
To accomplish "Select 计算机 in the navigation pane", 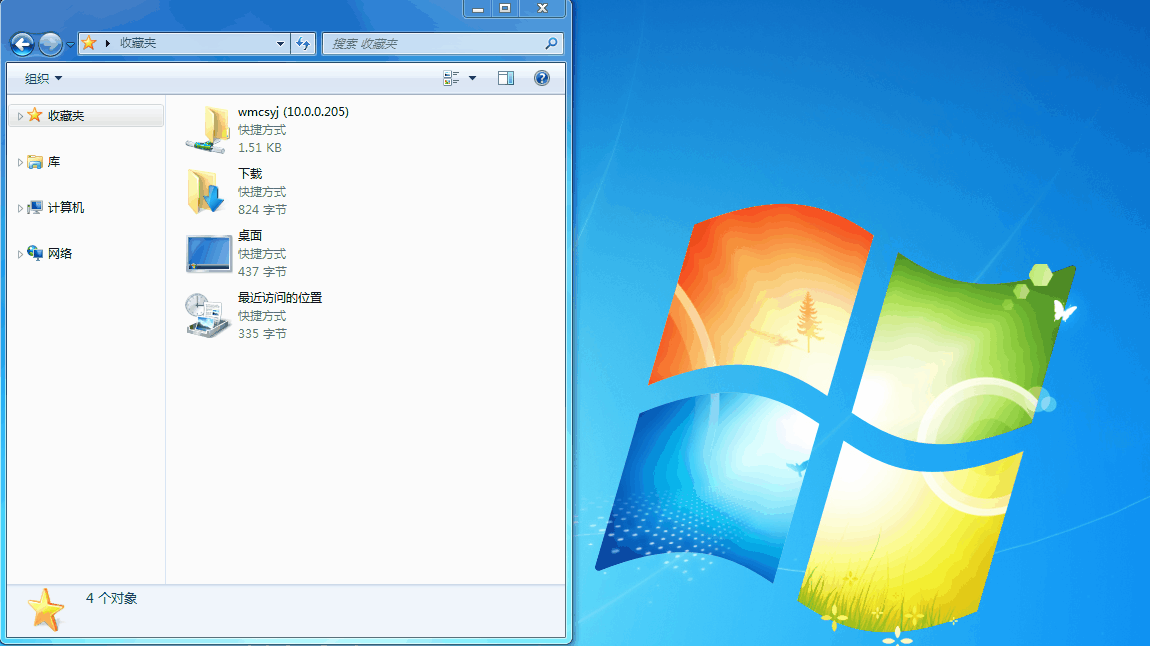I will click(x=65, y=208).
